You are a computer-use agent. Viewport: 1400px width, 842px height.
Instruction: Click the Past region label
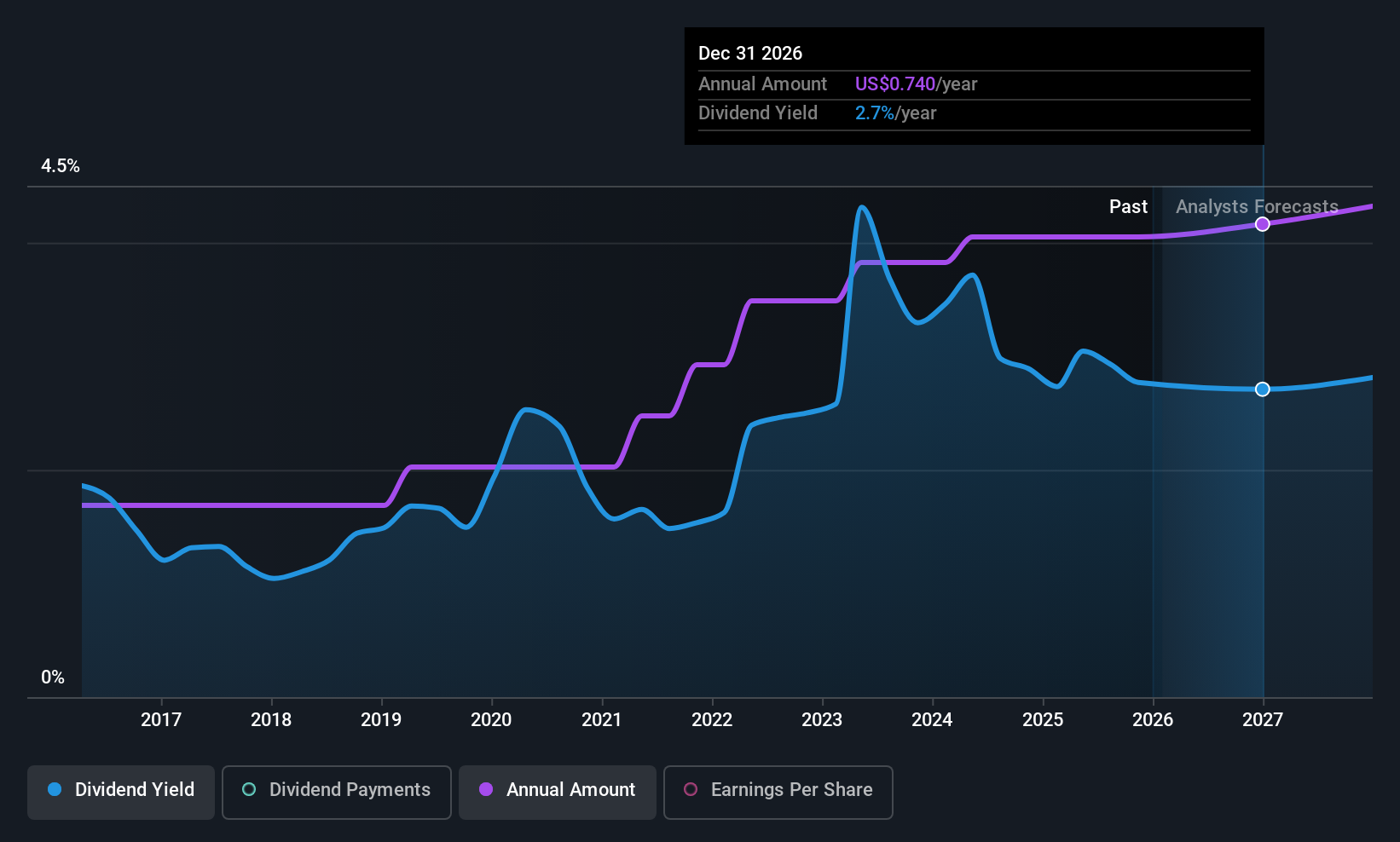(1128, 207)
